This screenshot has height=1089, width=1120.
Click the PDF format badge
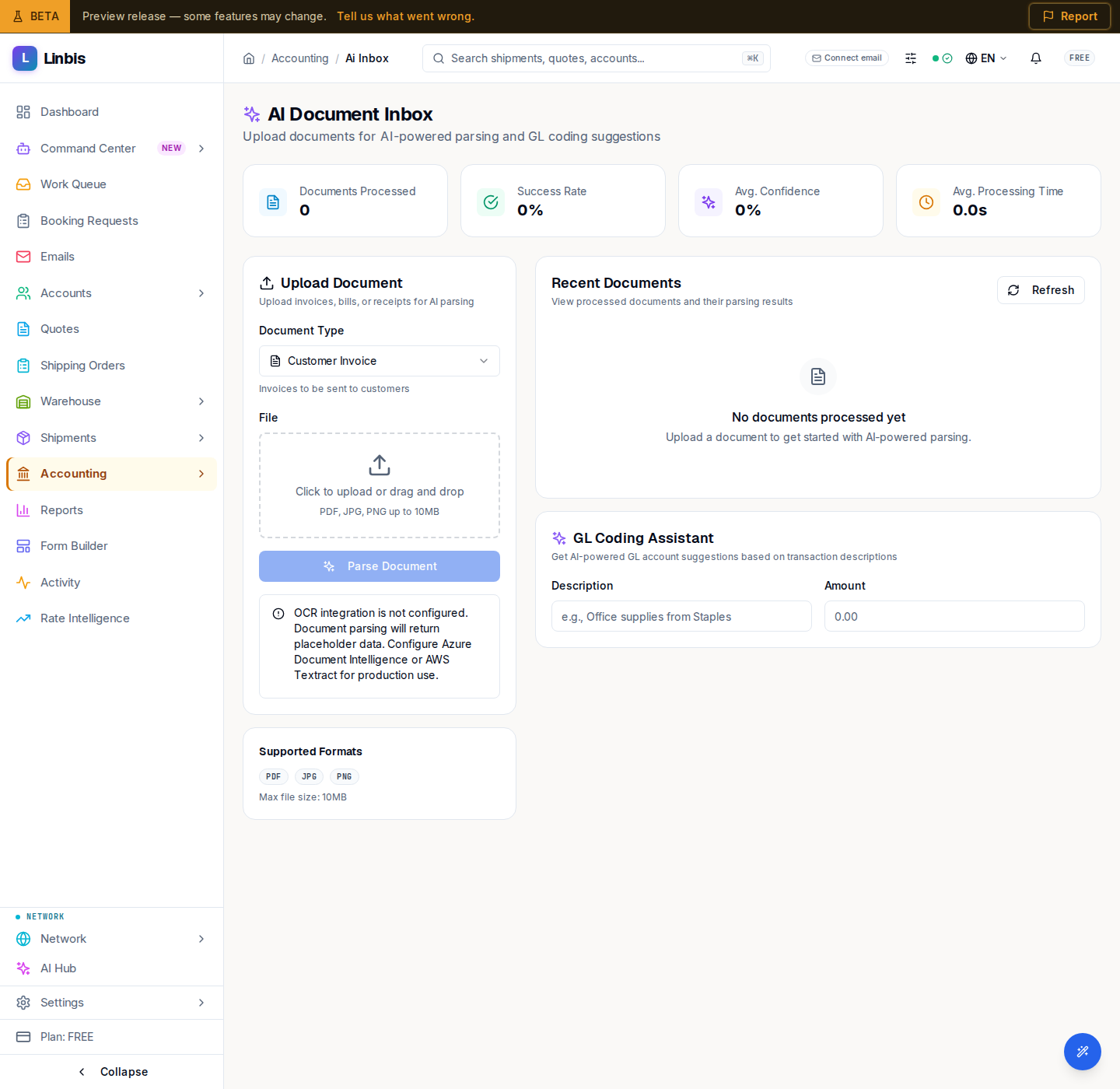click(x=274, y=776)
